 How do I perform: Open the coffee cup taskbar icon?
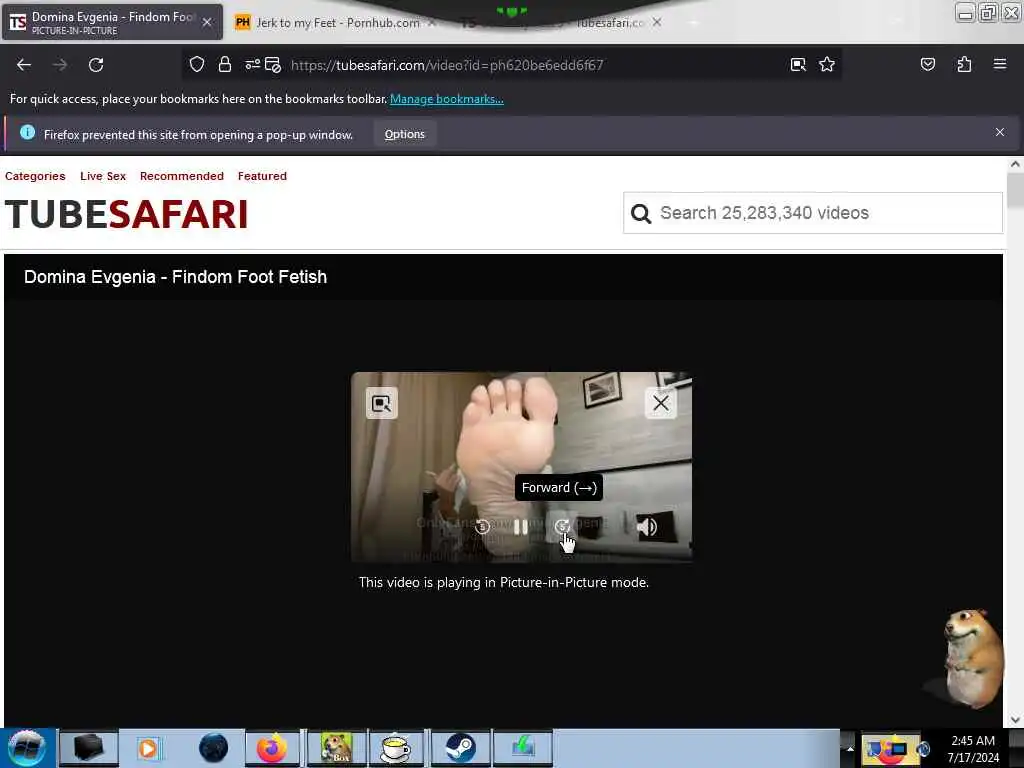[x=397, y=748]
